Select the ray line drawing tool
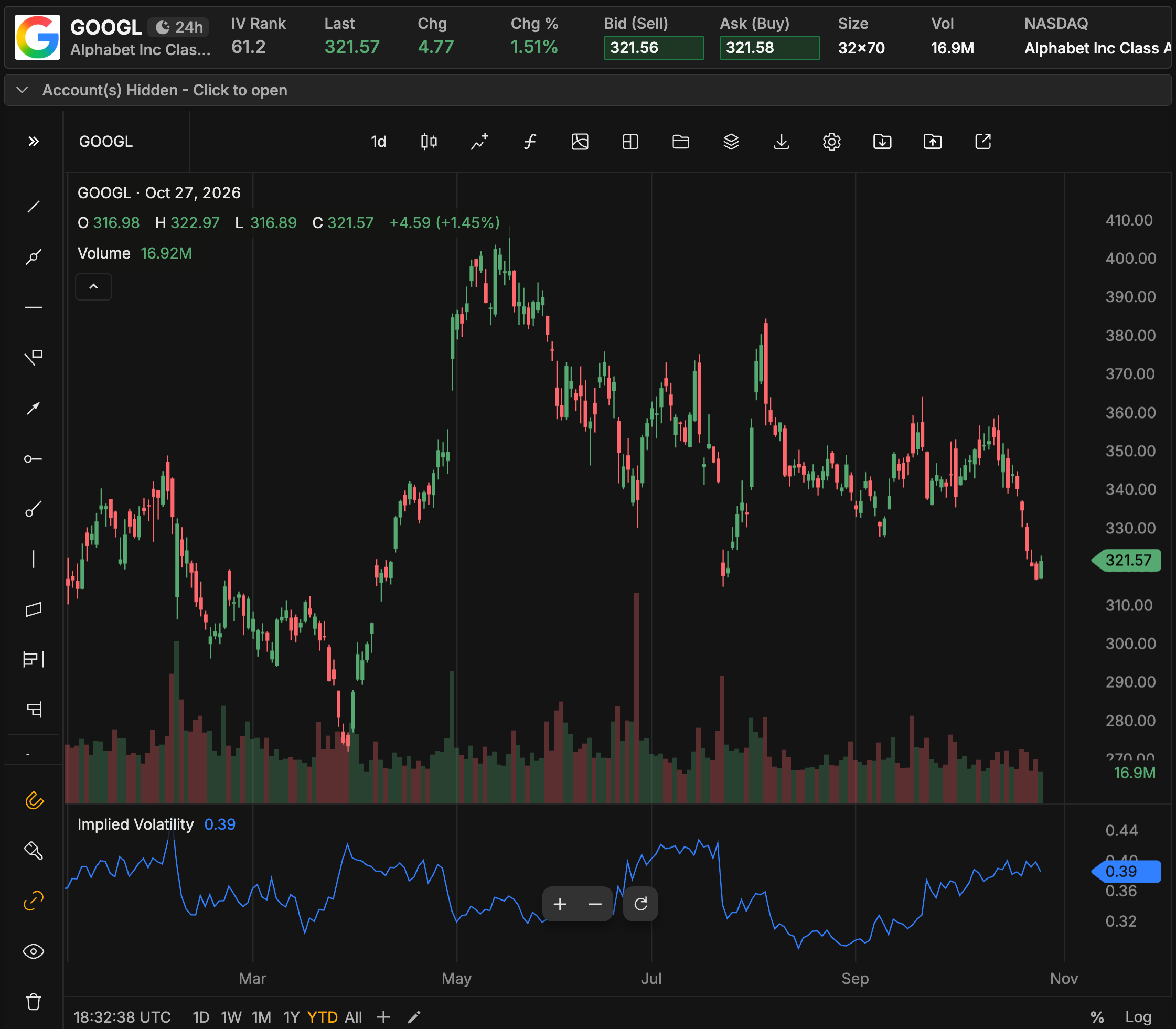The image size is (1176, 1029). click(33, 257)
